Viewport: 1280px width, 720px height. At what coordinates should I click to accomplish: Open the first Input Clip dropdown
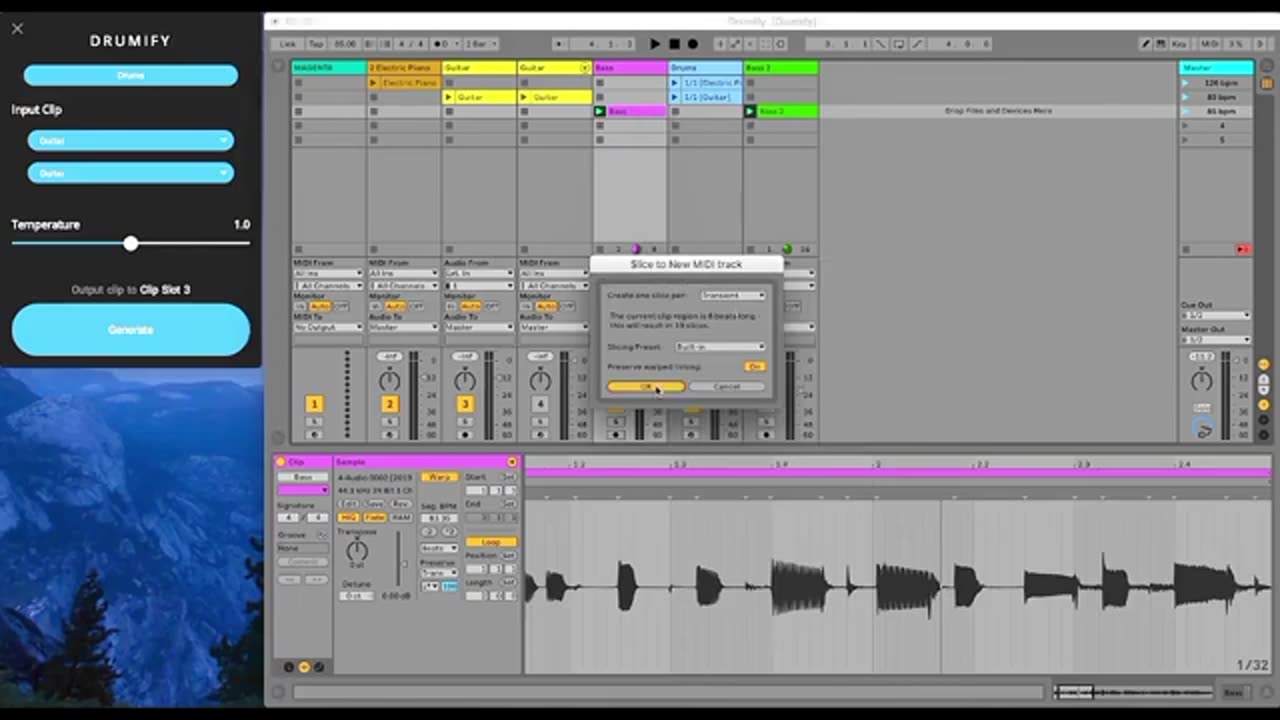point(131,141)
